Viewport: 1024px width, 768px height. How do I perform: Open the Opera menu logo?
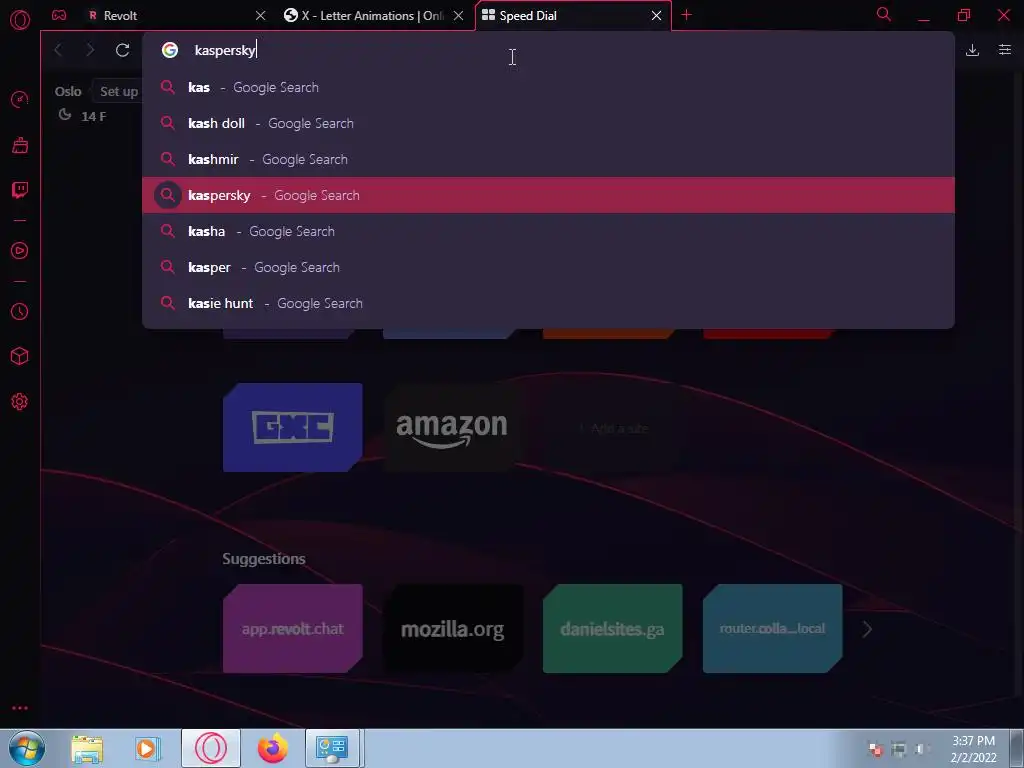tap(20, 20)
